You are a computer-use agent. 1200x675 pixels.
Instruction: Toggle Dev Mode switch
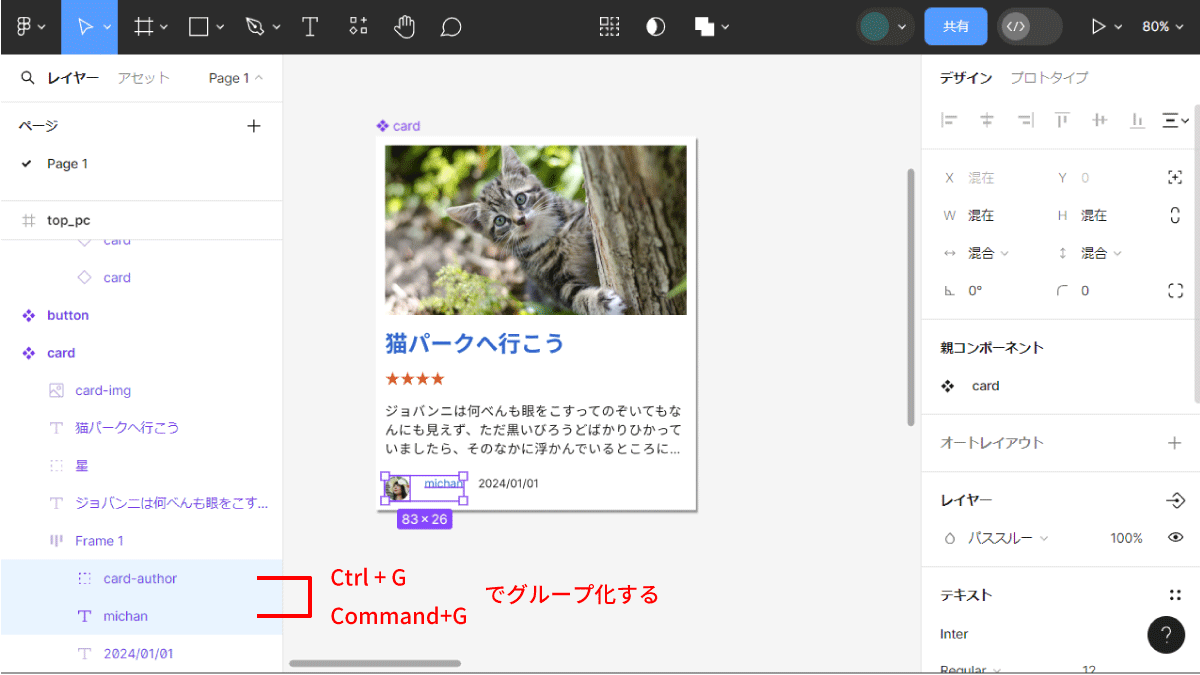point(1029,27)
